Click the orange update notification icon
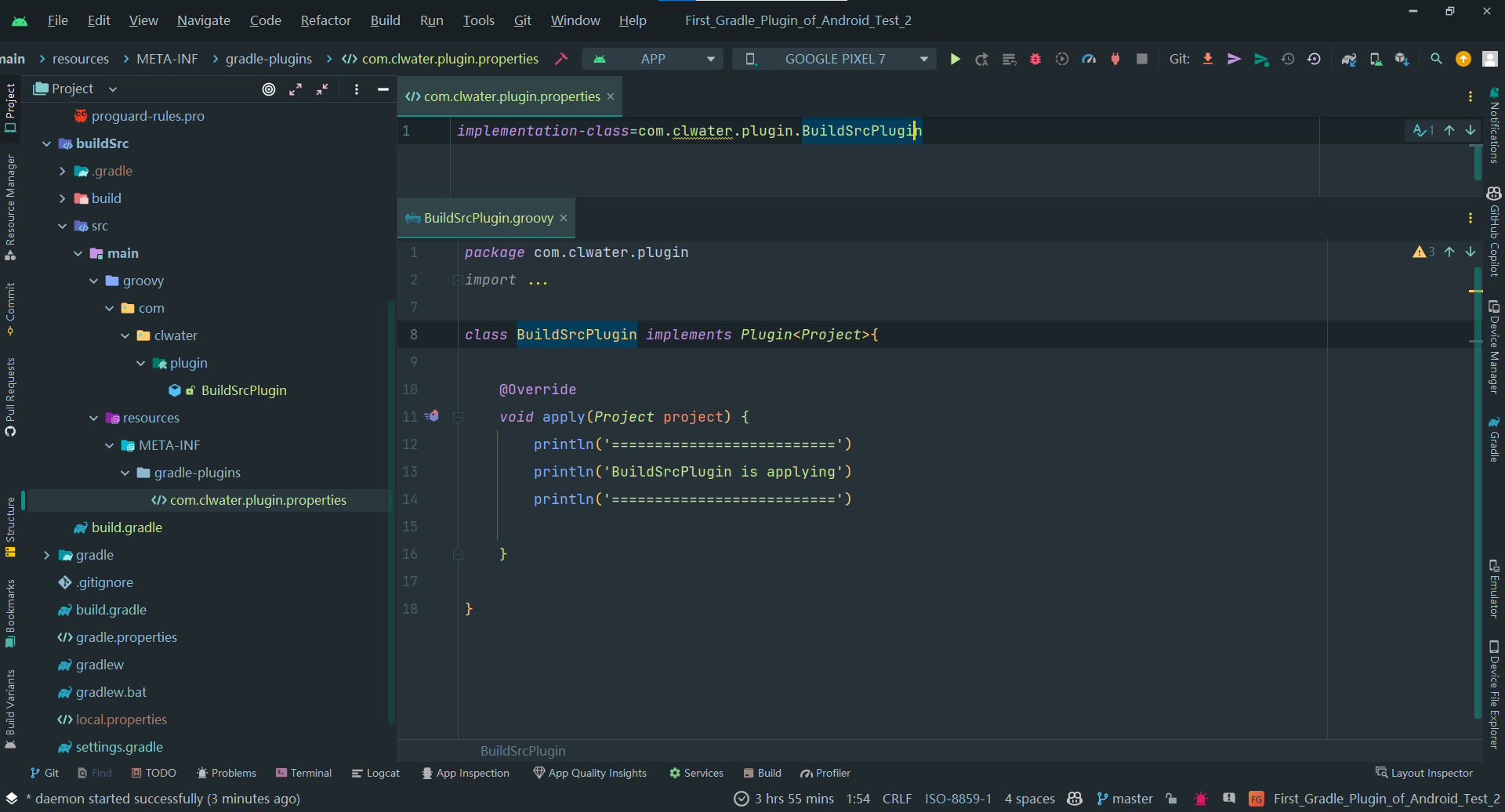Viewport: 1505px width, 812px height. [x=1463, y=59]
